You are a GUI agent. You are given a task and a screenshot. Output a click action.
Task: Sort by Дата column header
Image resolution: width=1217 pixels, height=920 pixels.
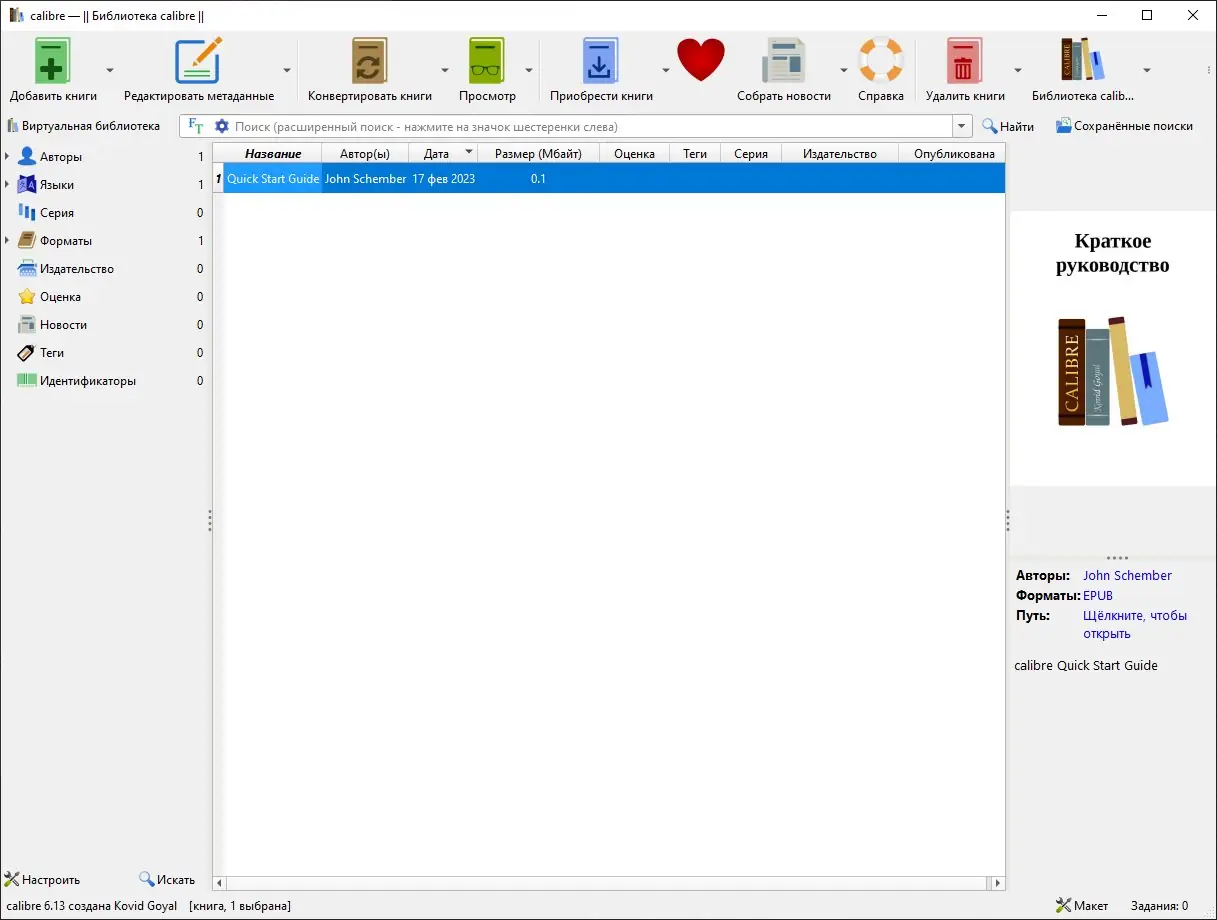tap(443, 153)
